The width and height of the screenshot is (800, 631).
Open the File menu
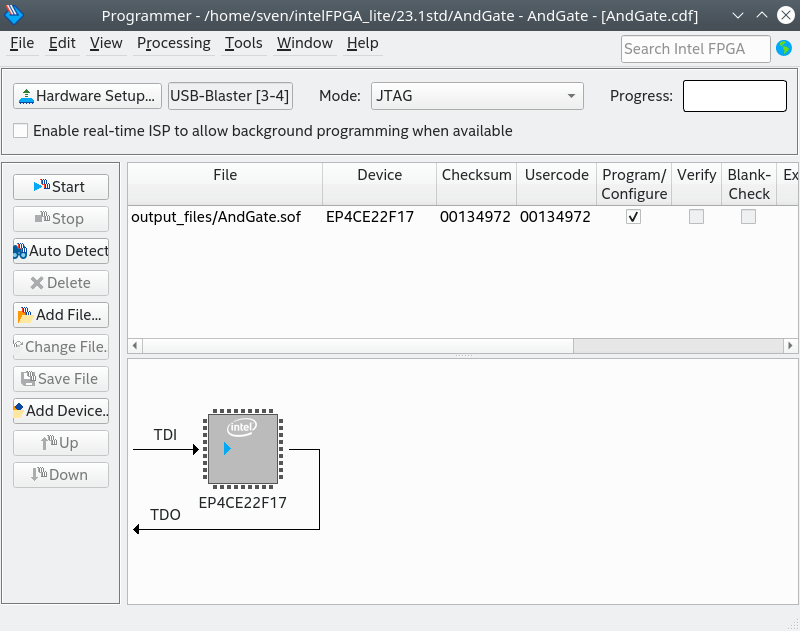(x=22, y=43)
